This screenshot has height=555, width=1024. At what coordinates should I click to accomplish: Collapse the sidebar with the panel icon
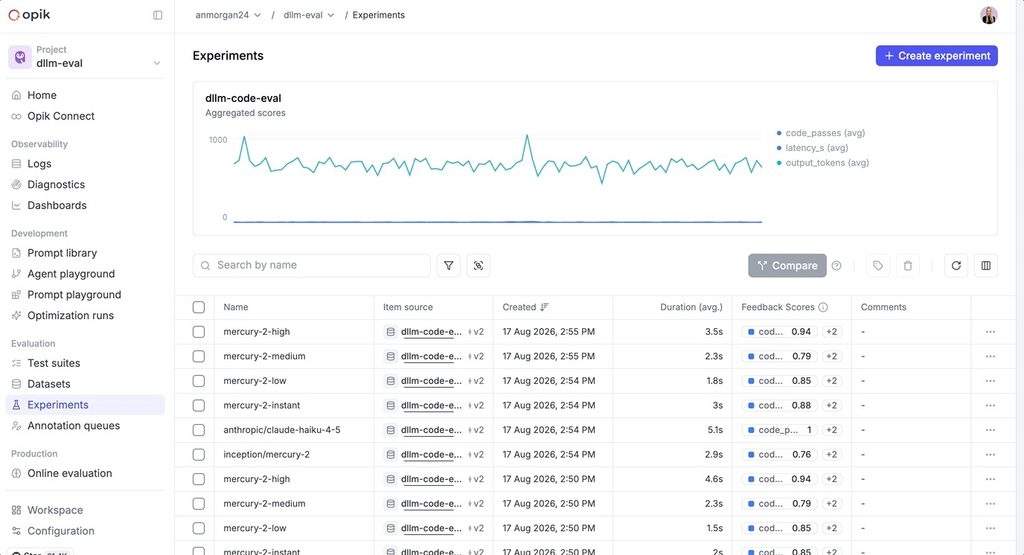[x=157, y=15]
